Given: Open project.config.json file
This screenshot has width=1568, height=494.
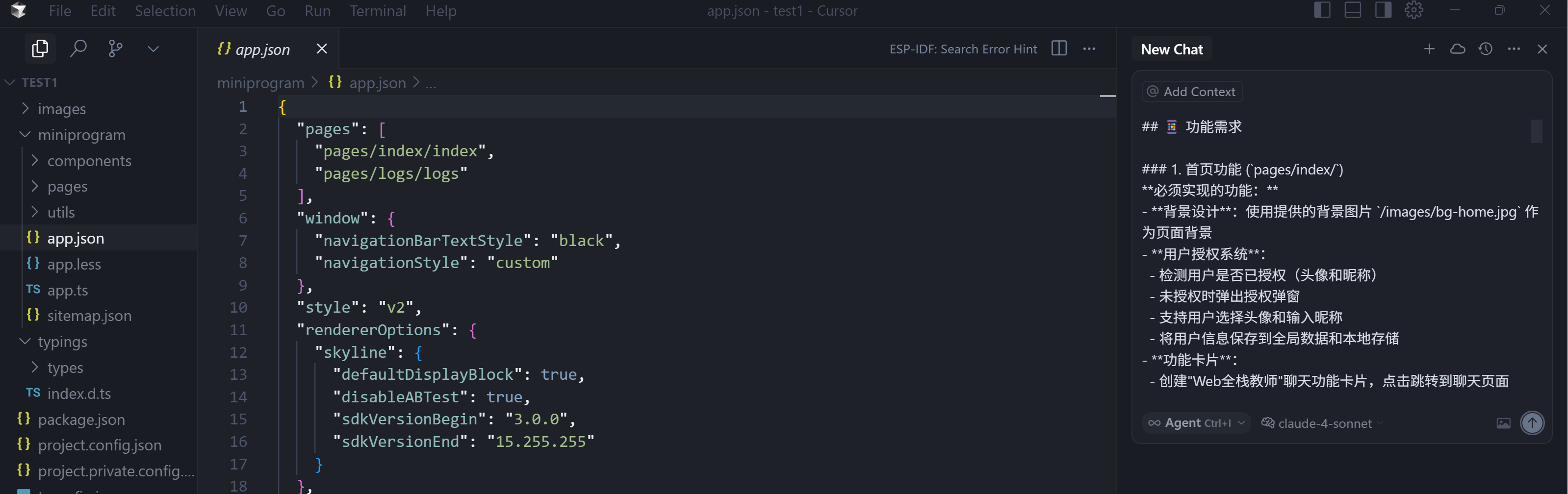Looking at the screenshot, I should (99, 445).
